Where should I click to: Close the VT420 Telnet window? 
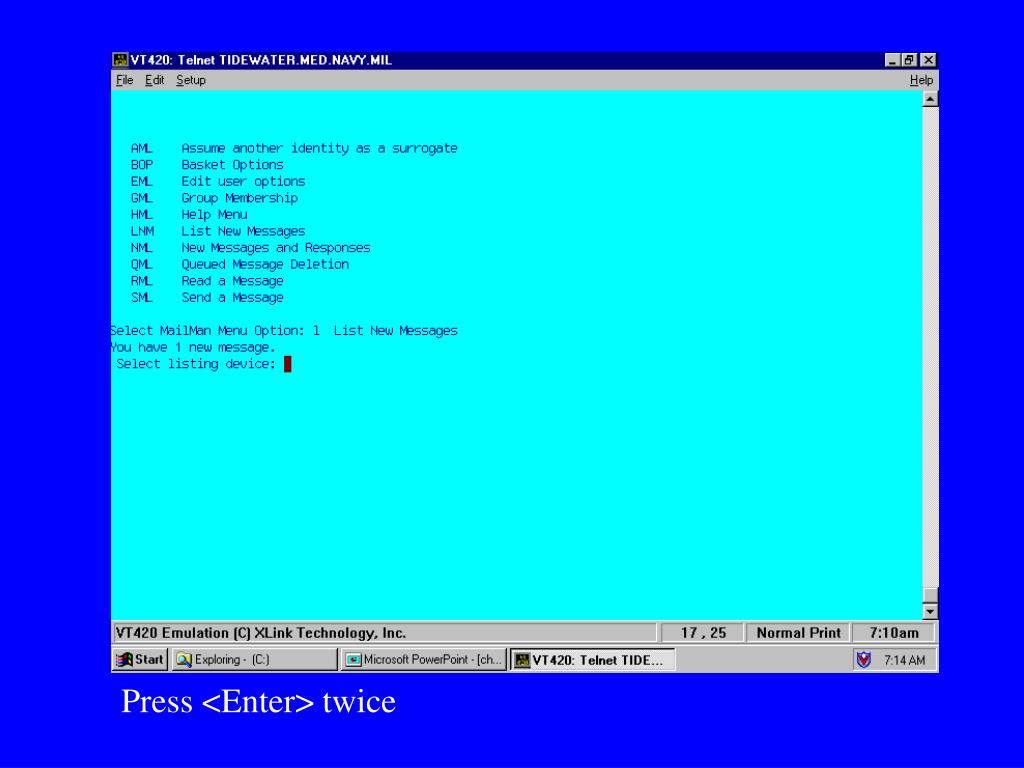tap(928, 60)
